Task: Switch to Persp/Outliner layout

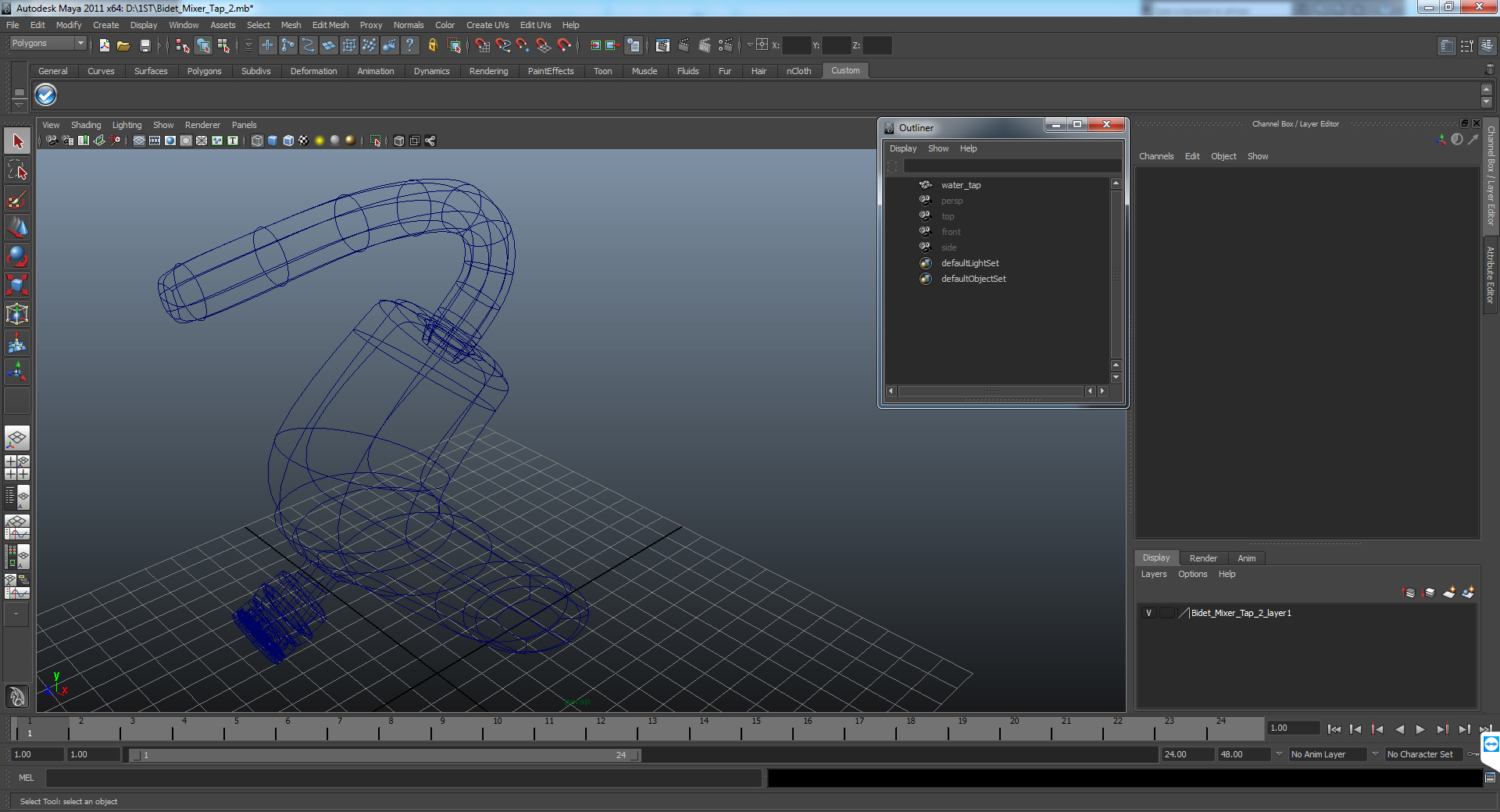Action: coord(17,497)
